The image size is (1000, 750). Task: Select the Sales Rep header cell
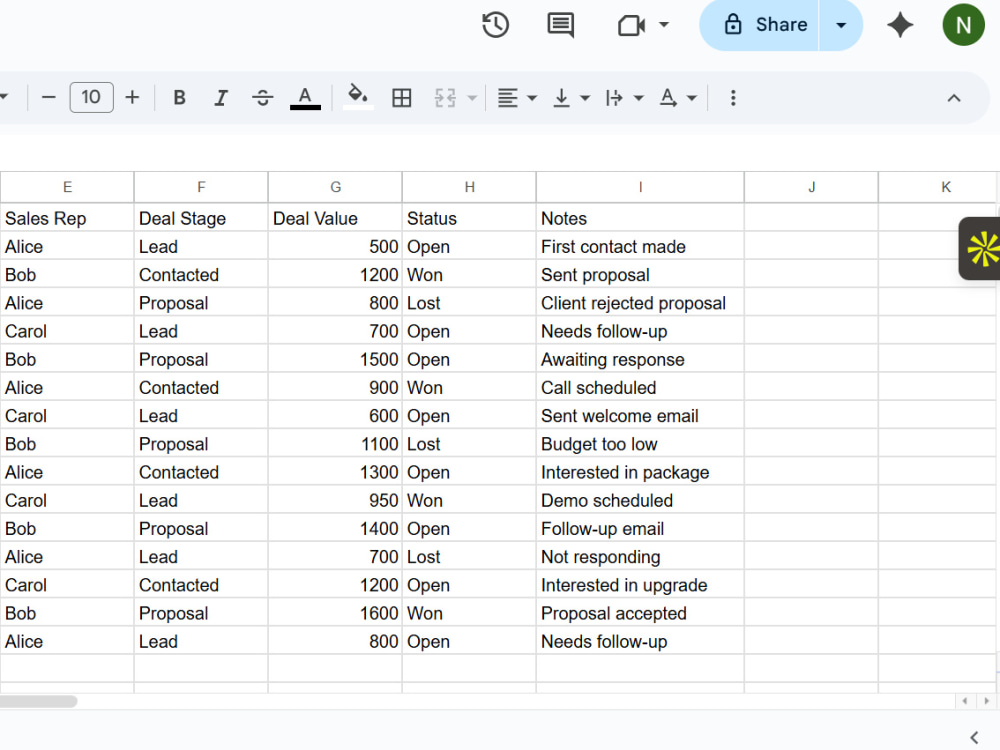coord(67,218)
